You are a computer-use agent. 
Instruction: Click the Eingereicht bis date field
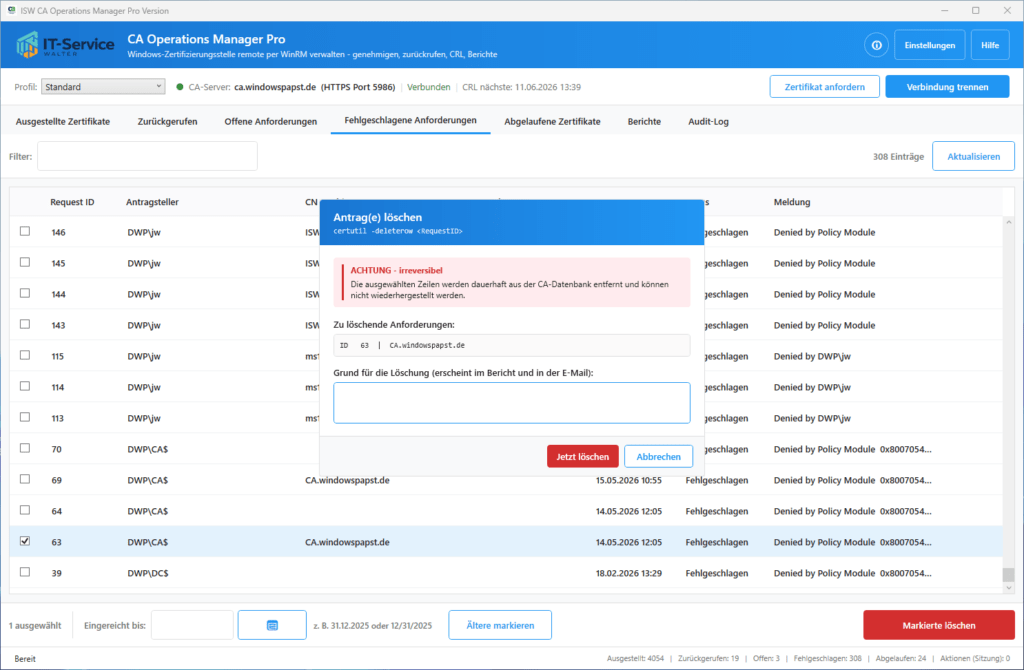tap(192, 625)
